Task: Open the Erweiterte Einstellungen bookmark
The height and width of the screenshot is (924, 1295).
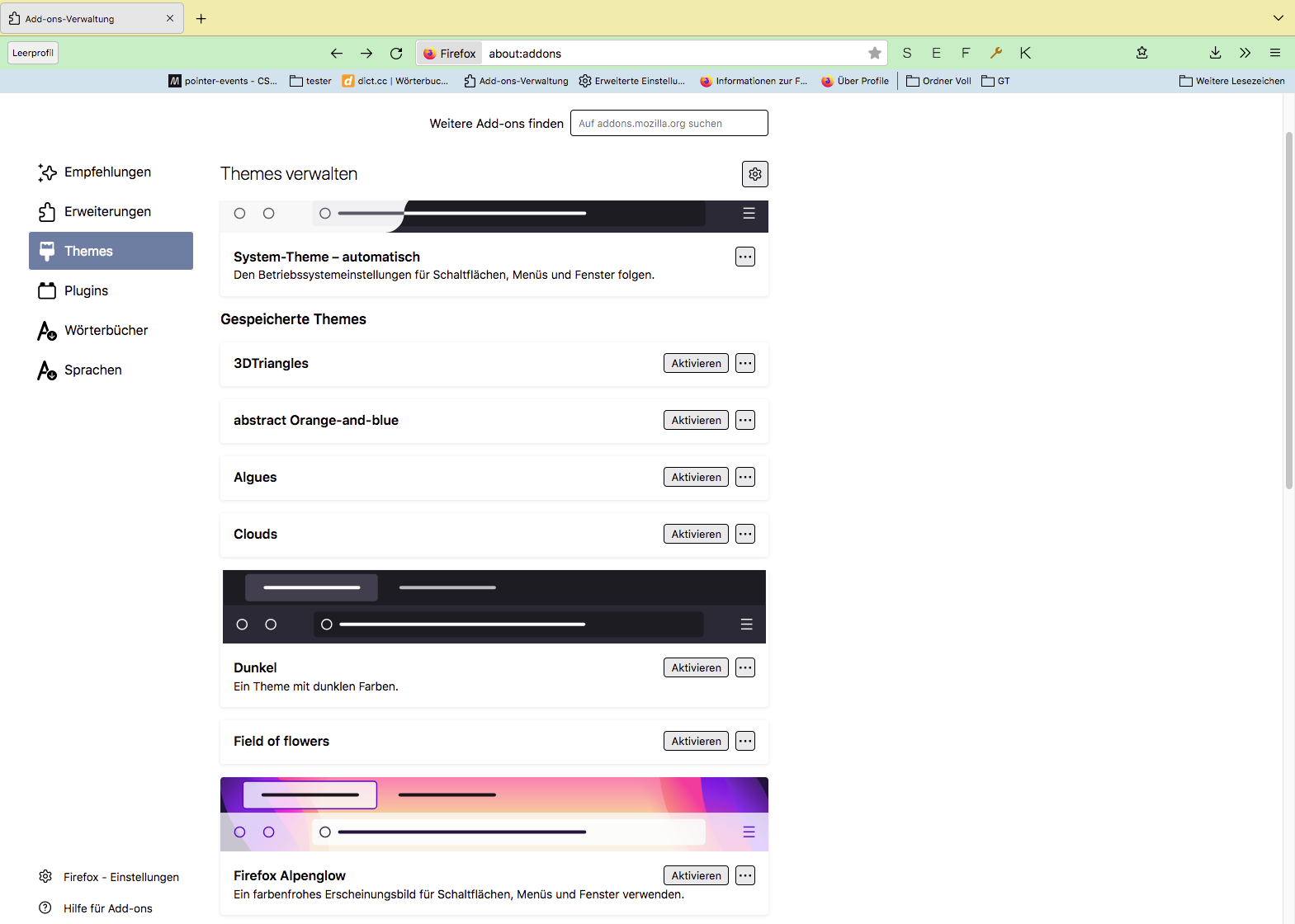Action: (632, 81)
